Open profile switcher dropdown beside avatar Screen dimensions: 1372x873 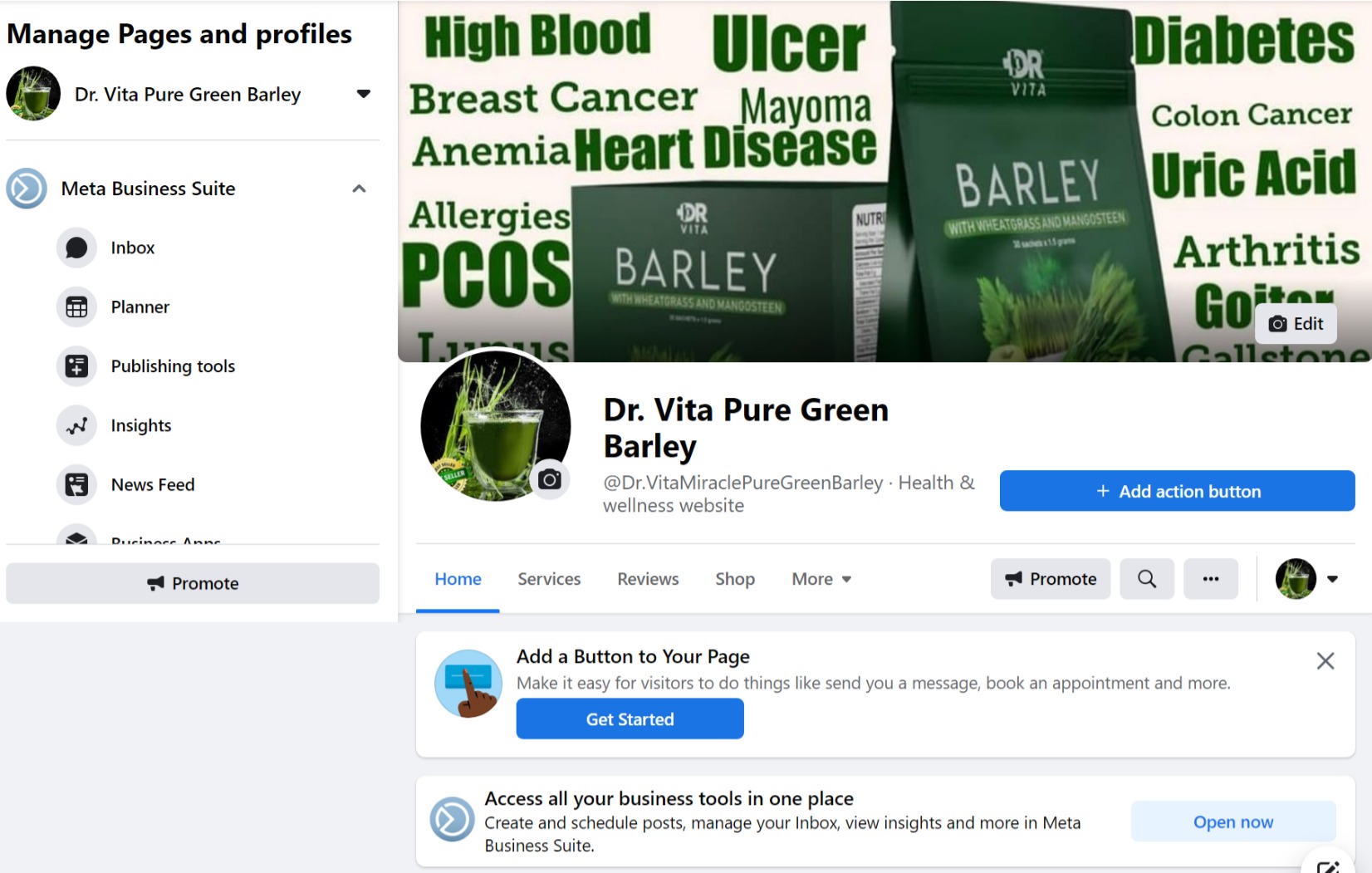(1332, 579)
